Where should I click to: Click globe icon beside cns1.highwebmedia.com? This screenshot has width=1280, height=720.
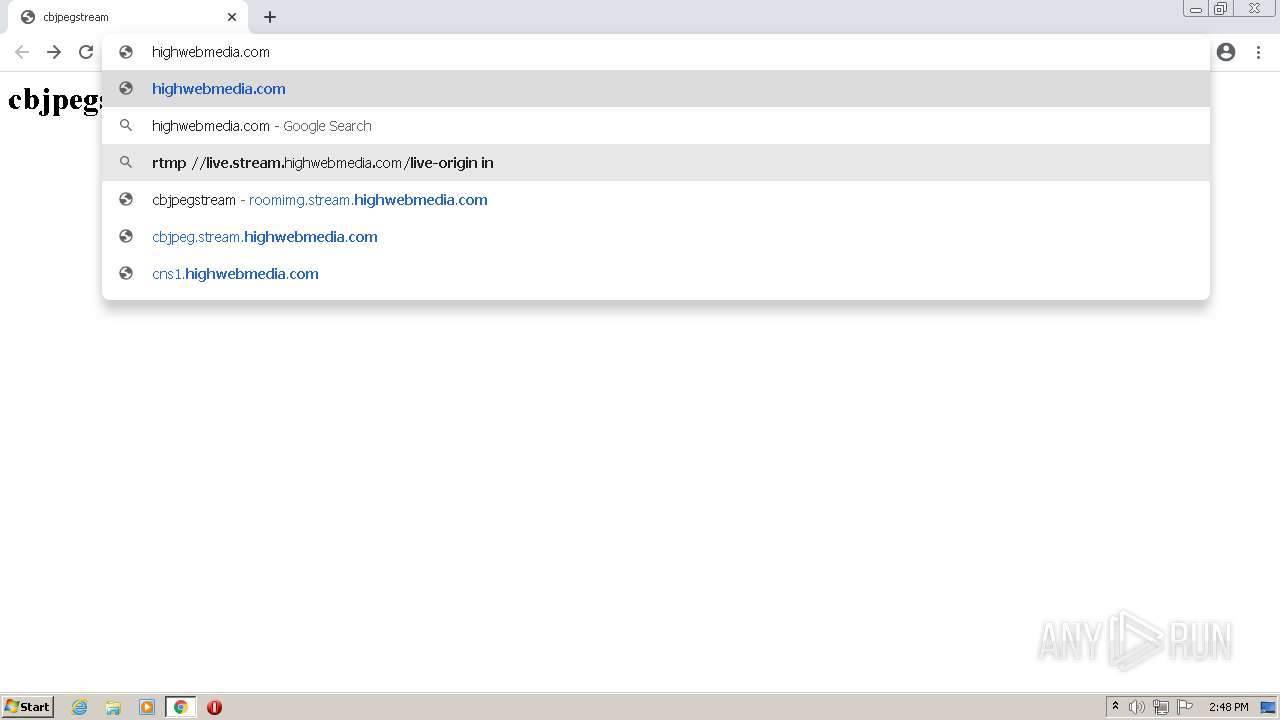point(126,273)
